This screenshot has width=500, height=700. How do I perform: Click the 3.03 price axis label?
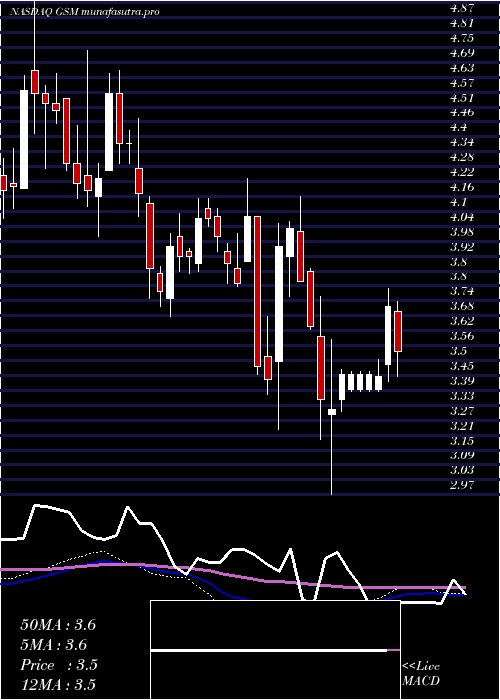point(462,471)
